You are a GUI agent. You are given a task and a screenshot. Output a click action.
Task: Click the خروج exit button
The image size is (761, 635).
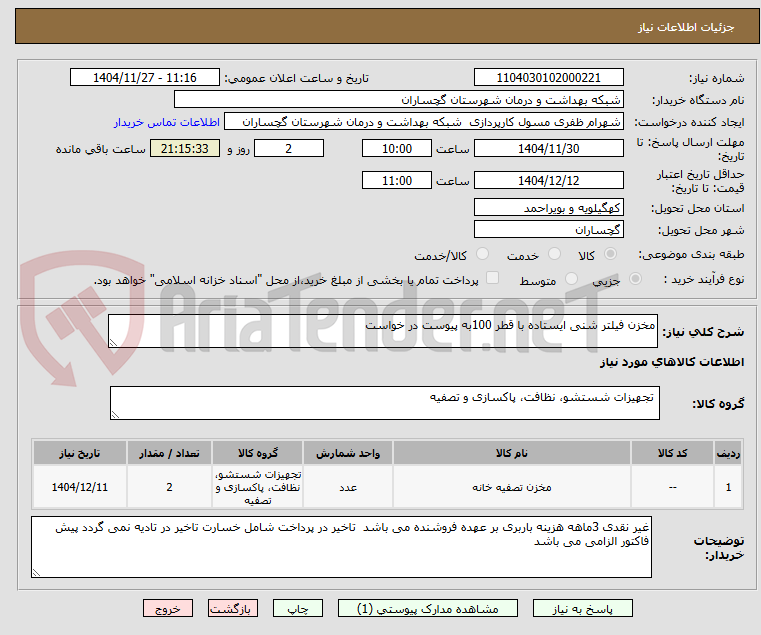tap(168, 608)
